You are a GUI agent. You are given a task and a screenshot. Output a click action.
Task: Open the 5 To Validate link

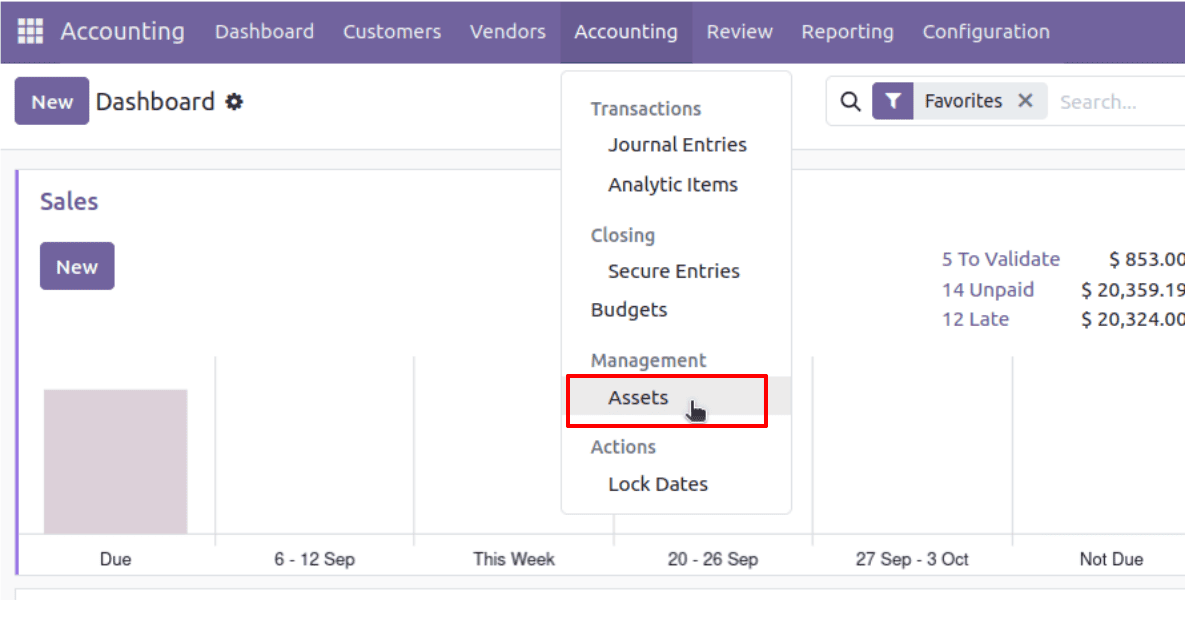coord(1000,259)
